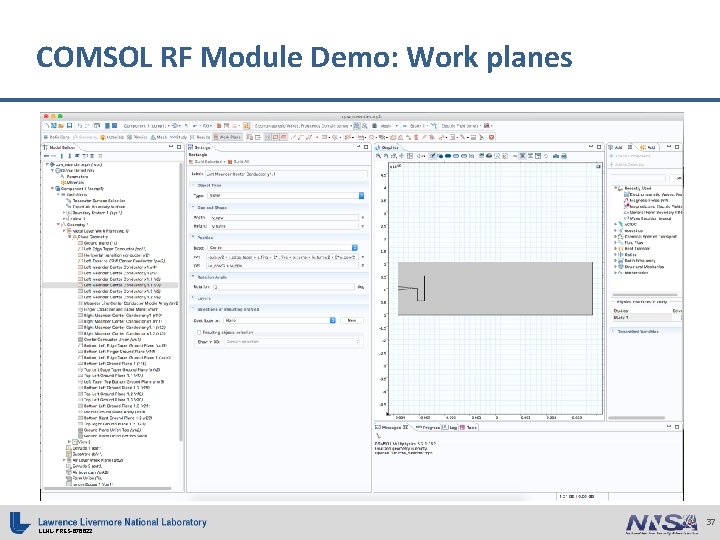Collapse the Component 1 tree node
Screen dimensions: 720x540
click(52, 188)
